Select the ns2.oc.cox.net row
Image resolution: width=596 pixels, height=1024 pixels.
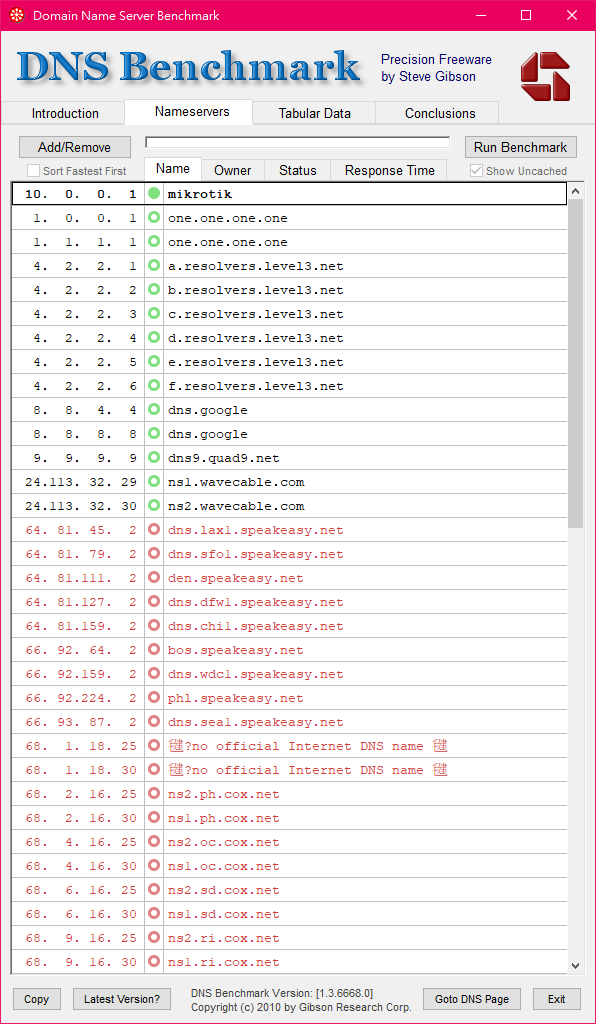pos(289,842)
